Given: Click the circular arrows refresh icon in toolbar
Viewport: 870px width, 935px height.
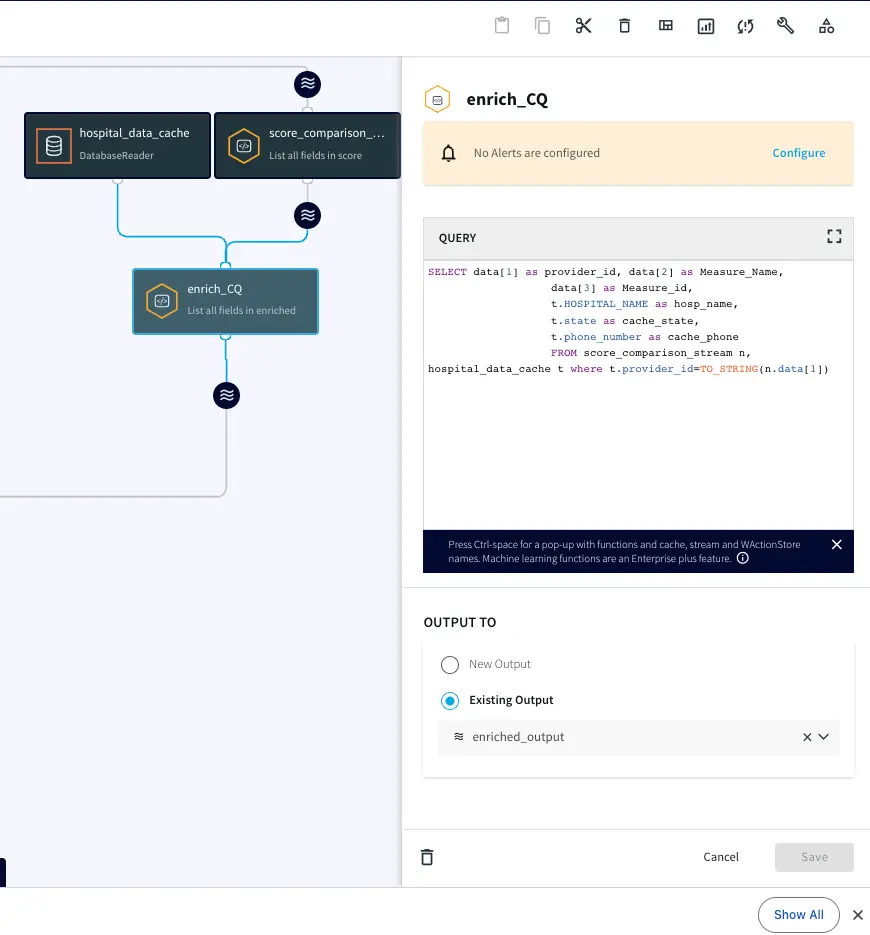Looking at the screenshot, I should pyautogui.click(x=745, y=26).
